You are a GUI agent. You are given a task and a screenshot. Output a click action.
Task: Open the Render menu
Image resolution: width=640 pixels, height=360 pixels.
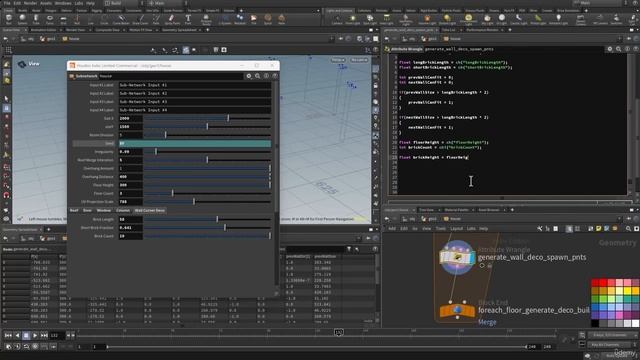tap(30, 3)
